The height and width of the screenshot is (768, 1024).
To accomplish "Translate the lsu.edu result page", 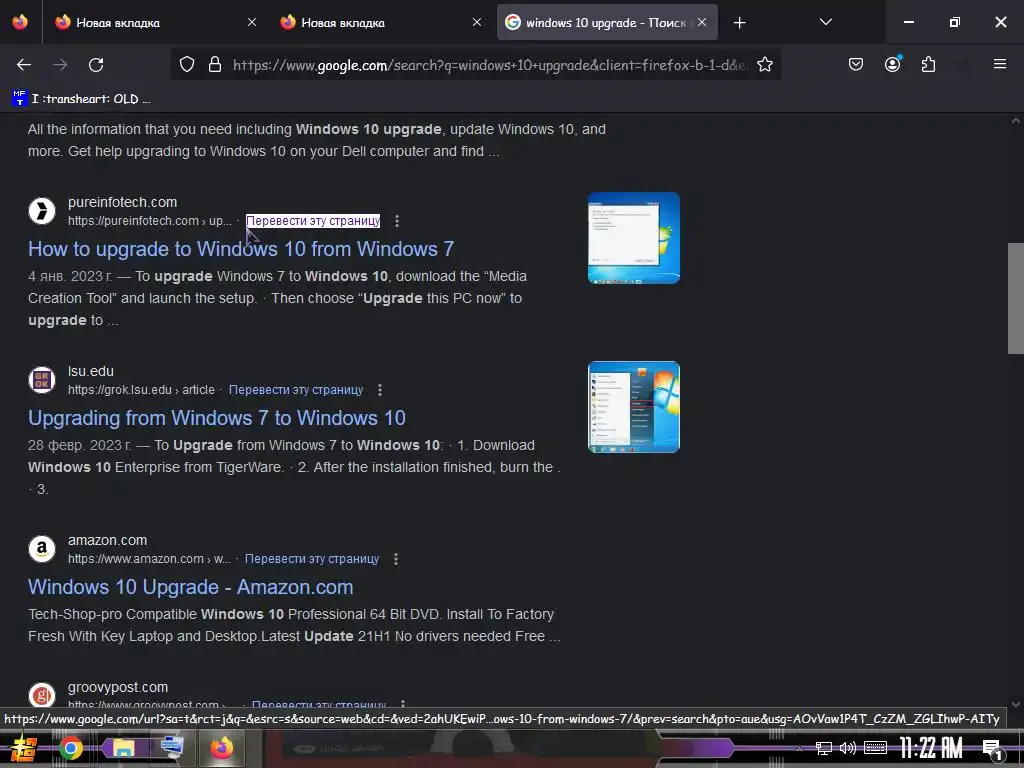I will 296,390.
